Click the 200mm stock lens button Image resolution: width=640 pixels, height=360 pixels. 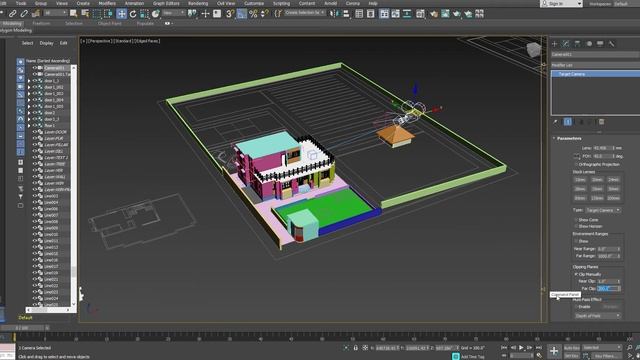click(613, 198)
